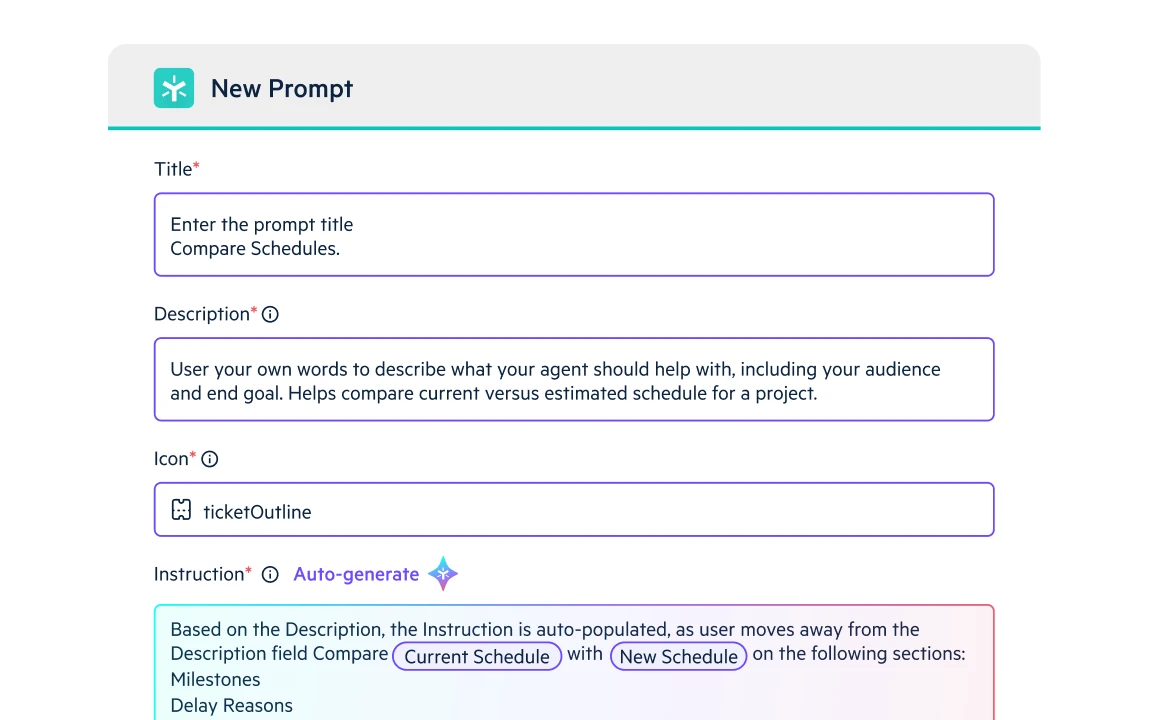
Task: Click the Description field label
Action: pyautogui.click(x=202, y=315)
